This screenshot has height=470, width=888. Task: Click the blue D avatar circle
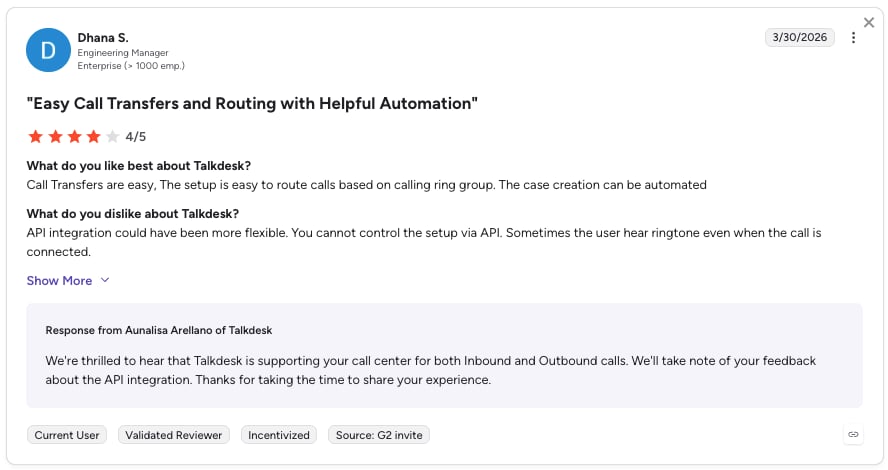[48, 50]
